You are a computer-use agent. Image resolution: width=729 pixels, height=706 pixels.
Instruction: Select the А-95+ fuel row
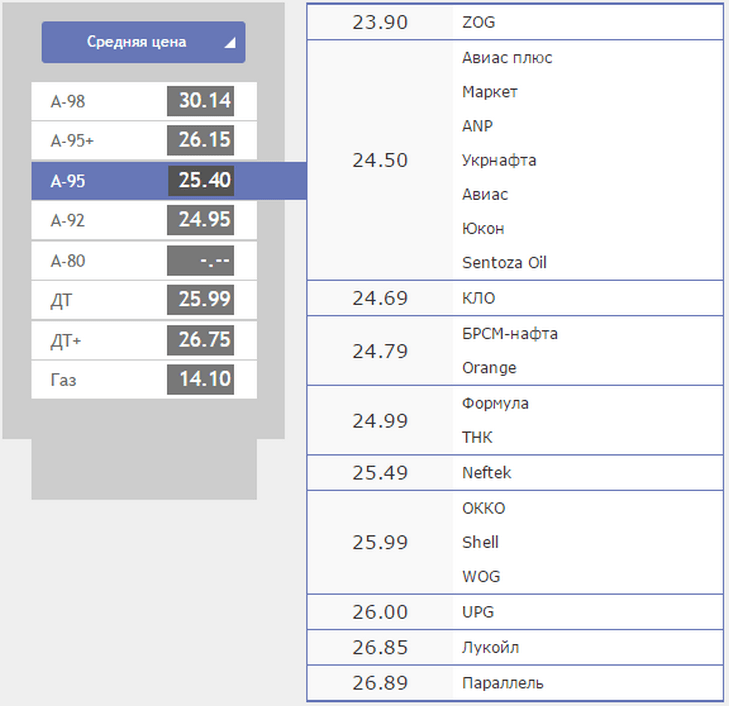144,140
